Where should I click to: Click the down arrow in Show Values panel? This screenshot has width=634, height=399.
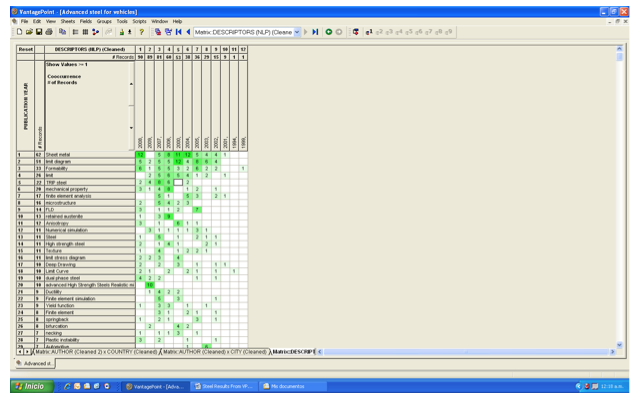point(131,128)
